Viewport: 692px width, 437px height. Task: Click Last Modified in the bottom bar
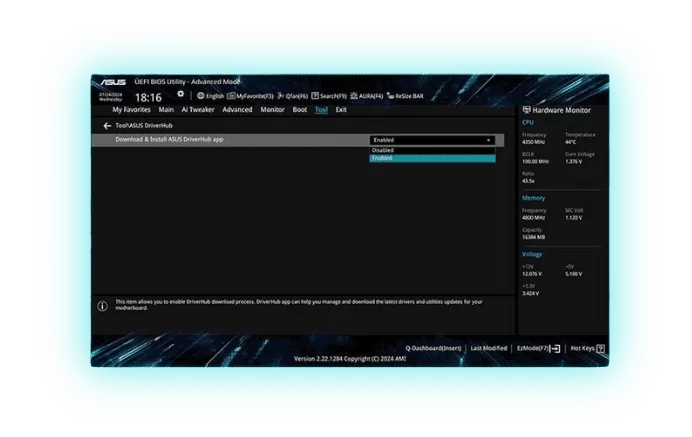click(x=489, y=348)
